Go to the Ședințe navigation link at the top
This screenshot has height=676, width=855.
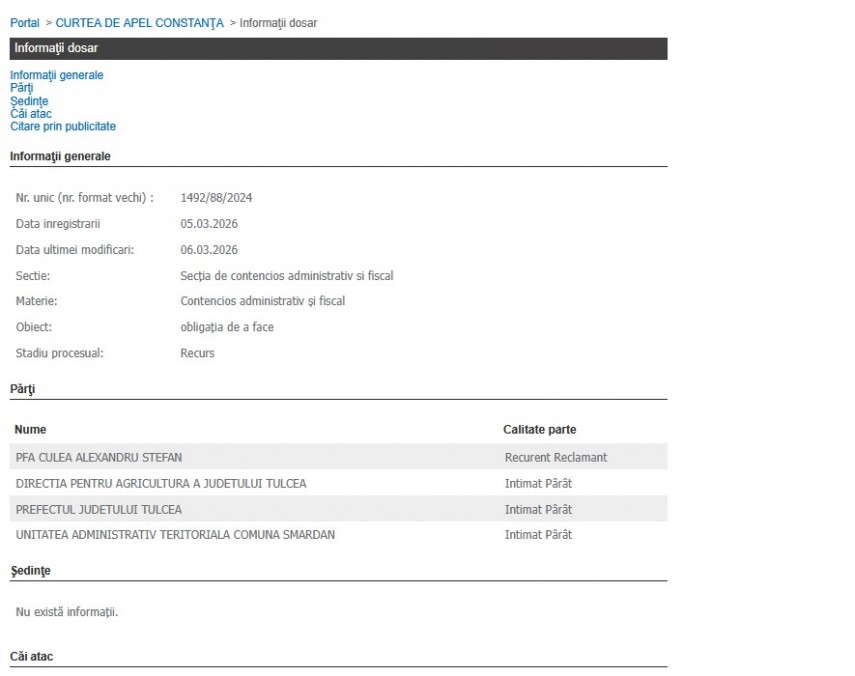pyautogui.click(x=29, y=101)
